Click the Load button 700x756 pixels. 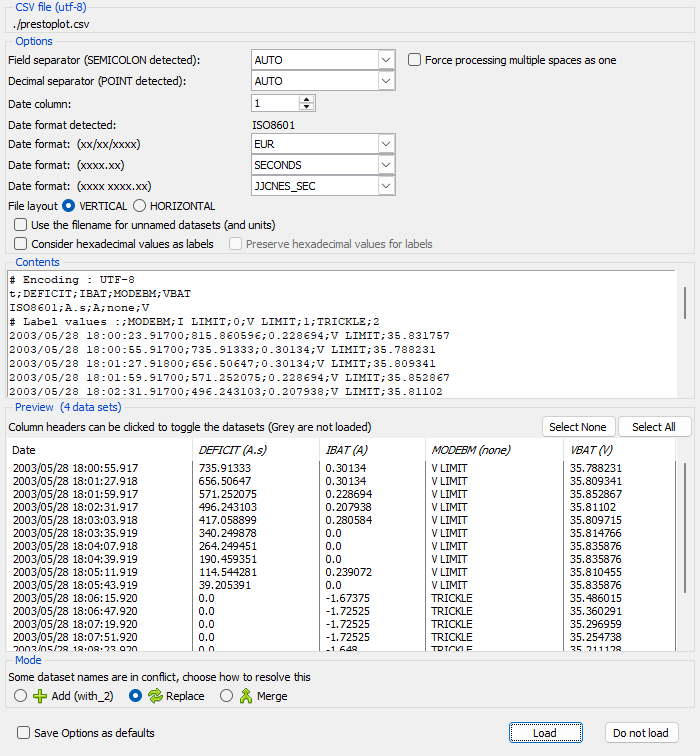(x=545, y=733)
